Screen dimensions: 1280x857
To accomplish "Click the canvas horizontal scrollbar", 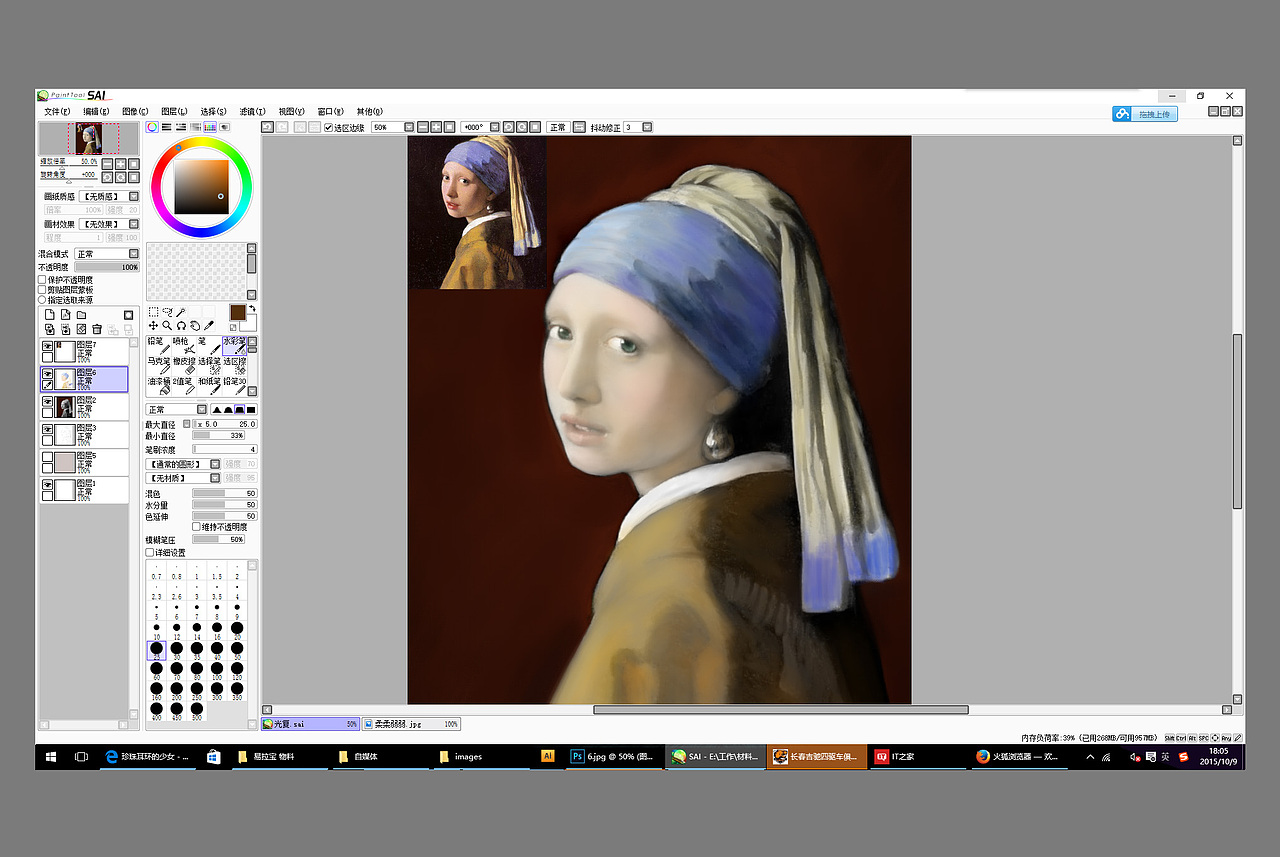I will (781, 710).
